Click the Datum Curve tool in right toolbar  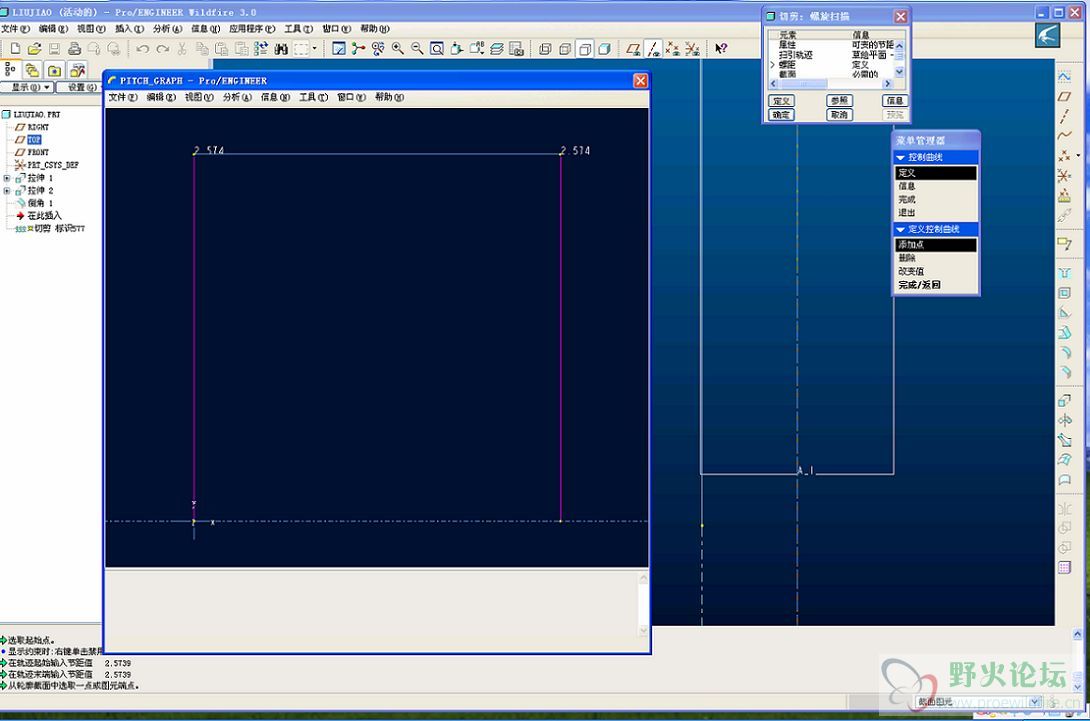(x=1064, y=136)
